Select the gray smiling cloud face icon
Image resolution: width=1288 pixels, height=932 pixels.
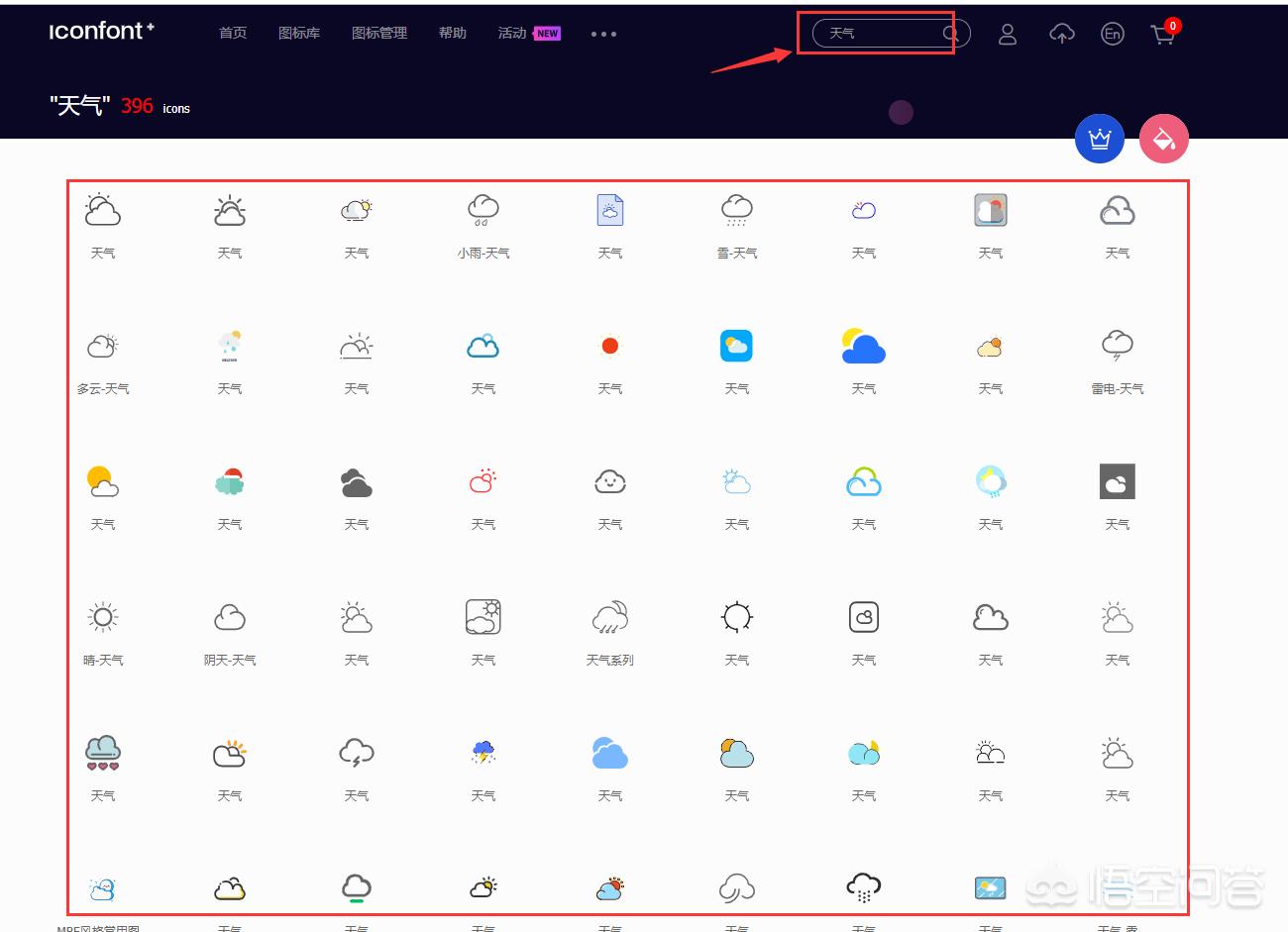pos(610,482)
